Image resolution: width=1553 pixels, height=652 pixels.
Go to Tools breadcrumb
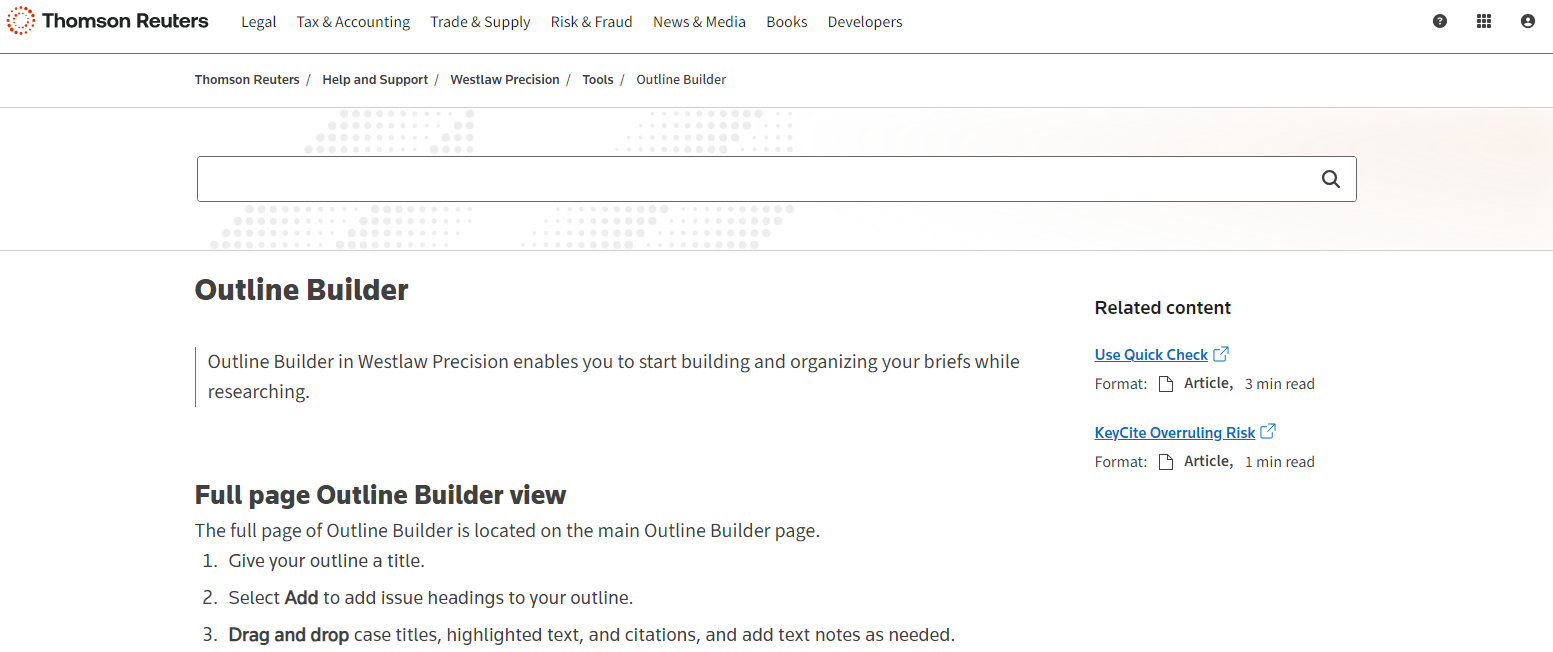click(x=598, y=80)
